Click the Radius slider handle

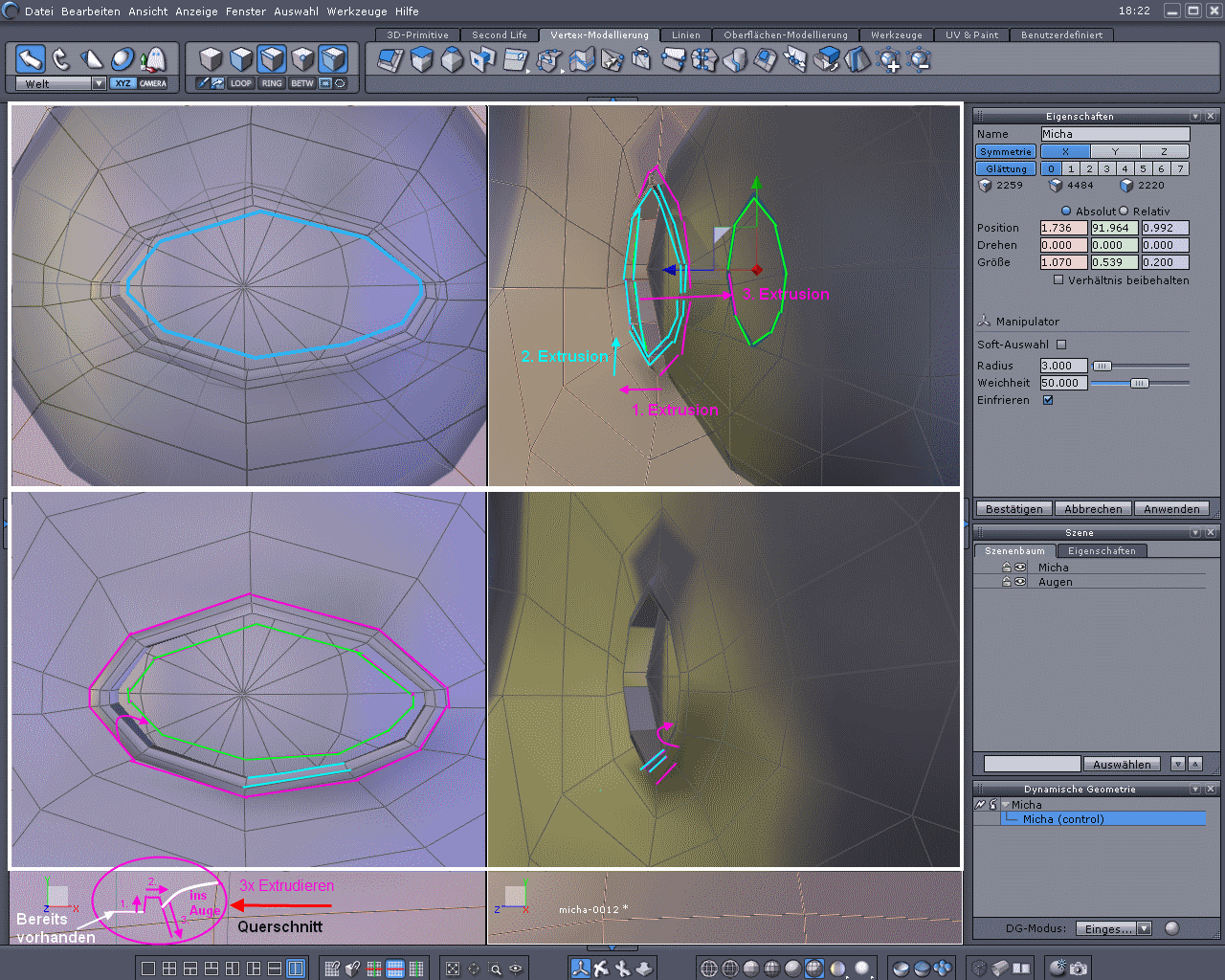1102,366
